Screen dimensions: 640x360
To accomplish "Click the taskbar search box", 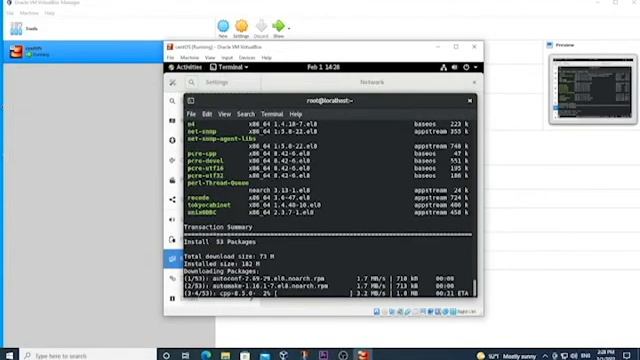I will pos(88,356).
